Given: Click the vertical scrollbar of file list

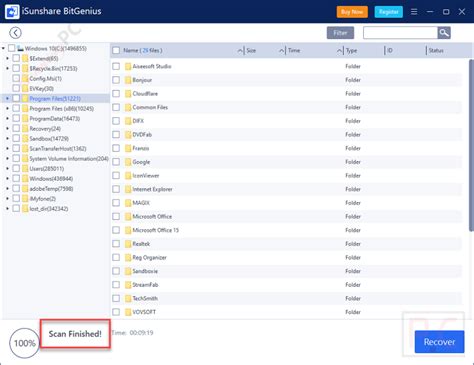Looking at the screenshot, I should coord(471,145).
